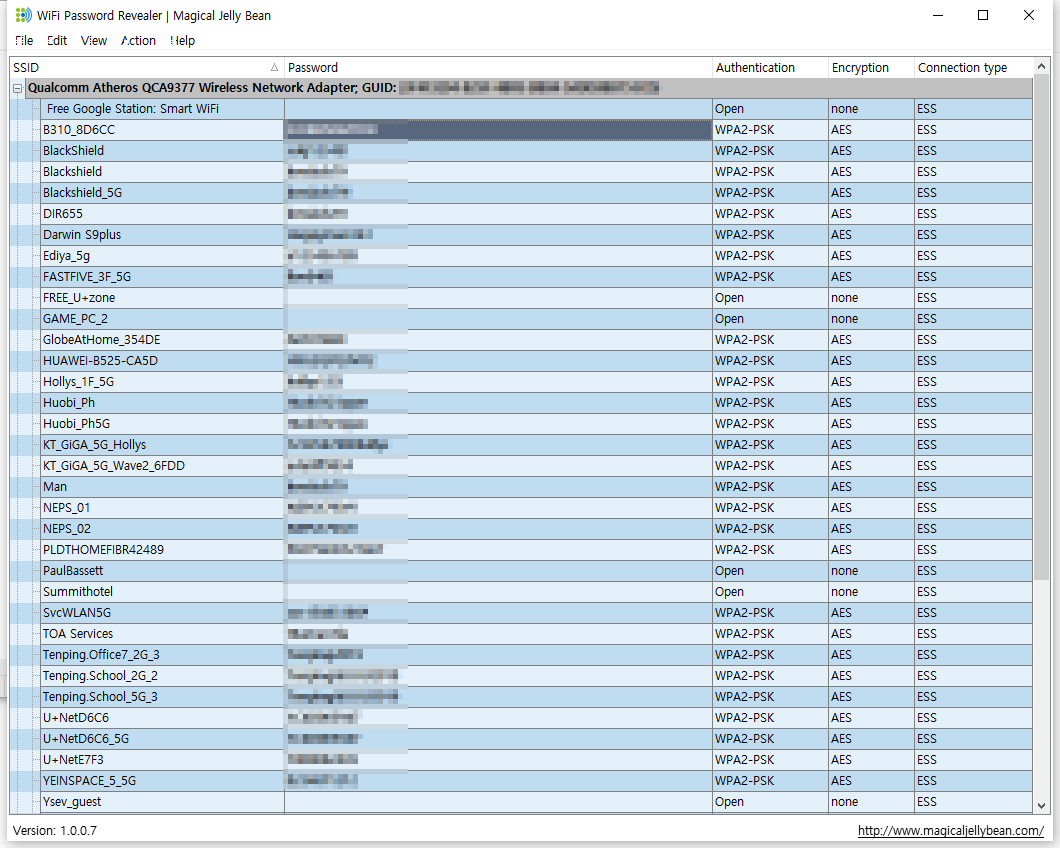Collapse the Qualcomm Atheros adapter tree node
This screenshot has width=1060, height=848.
[x=18, y=88]
